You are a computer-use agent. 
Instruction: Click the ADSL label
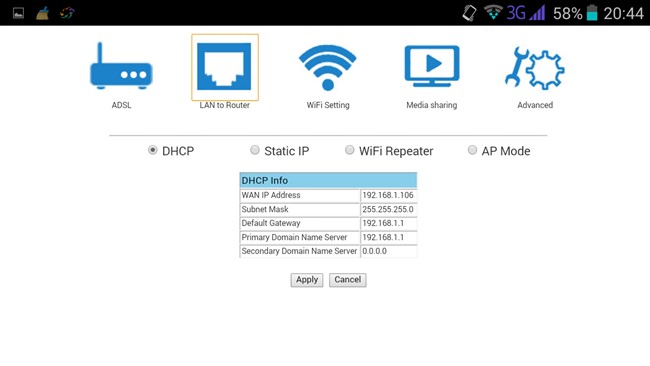tap(121, 105)
